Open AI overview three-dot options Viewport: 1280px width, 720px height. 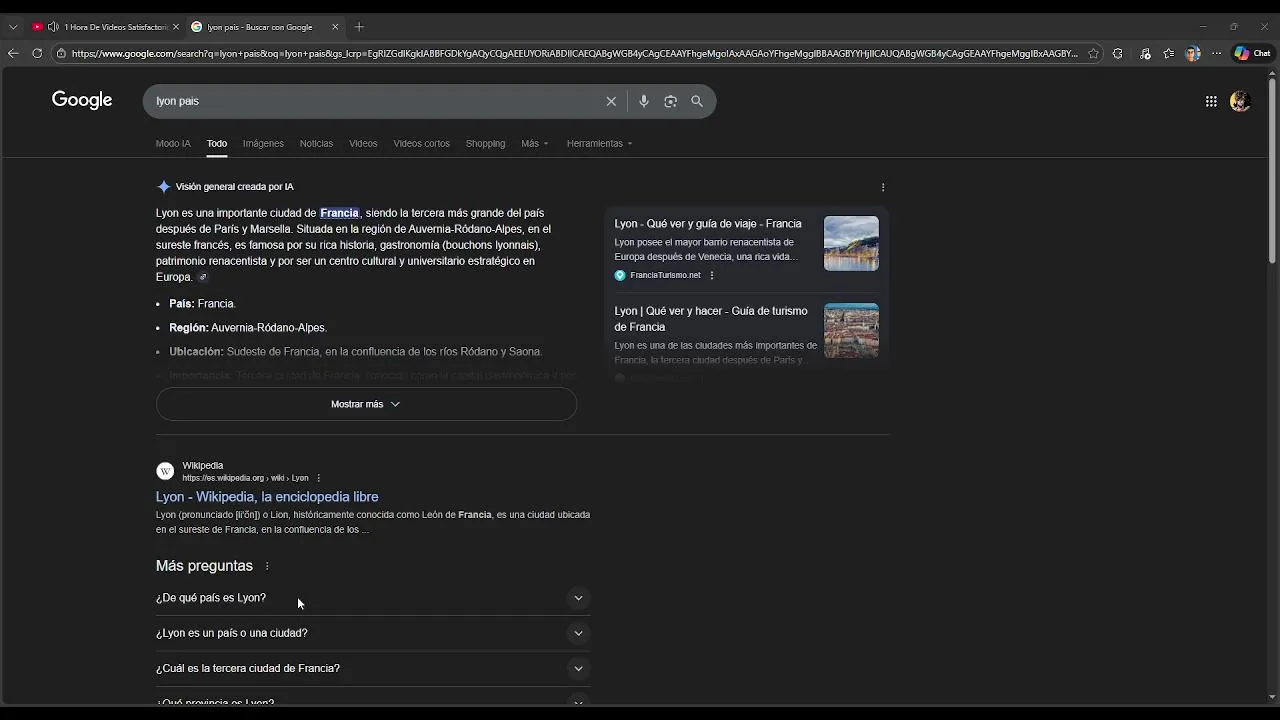(x=882, y=187)
